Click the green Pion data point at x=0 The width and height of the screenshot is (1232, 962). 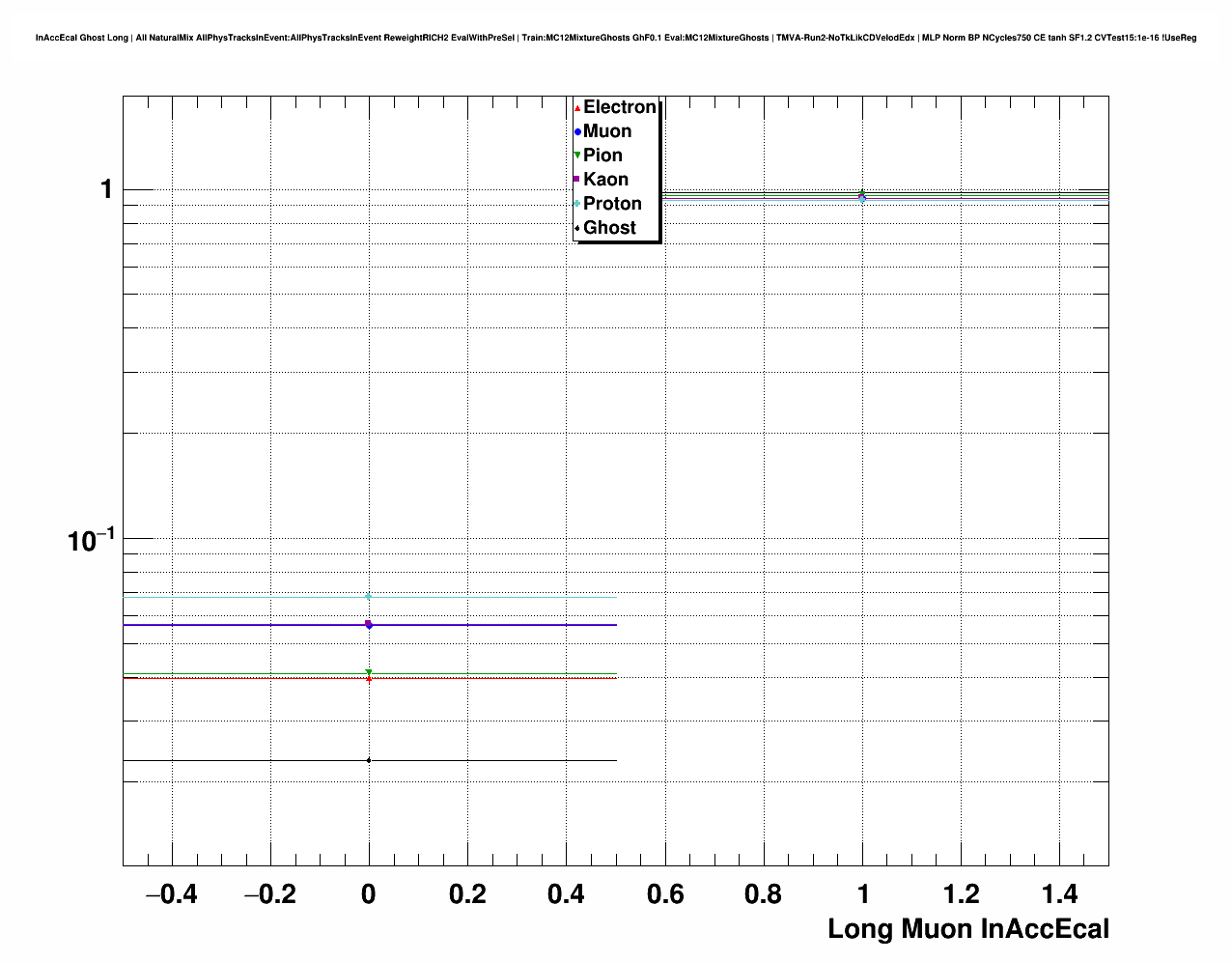[x=369, y=672]
